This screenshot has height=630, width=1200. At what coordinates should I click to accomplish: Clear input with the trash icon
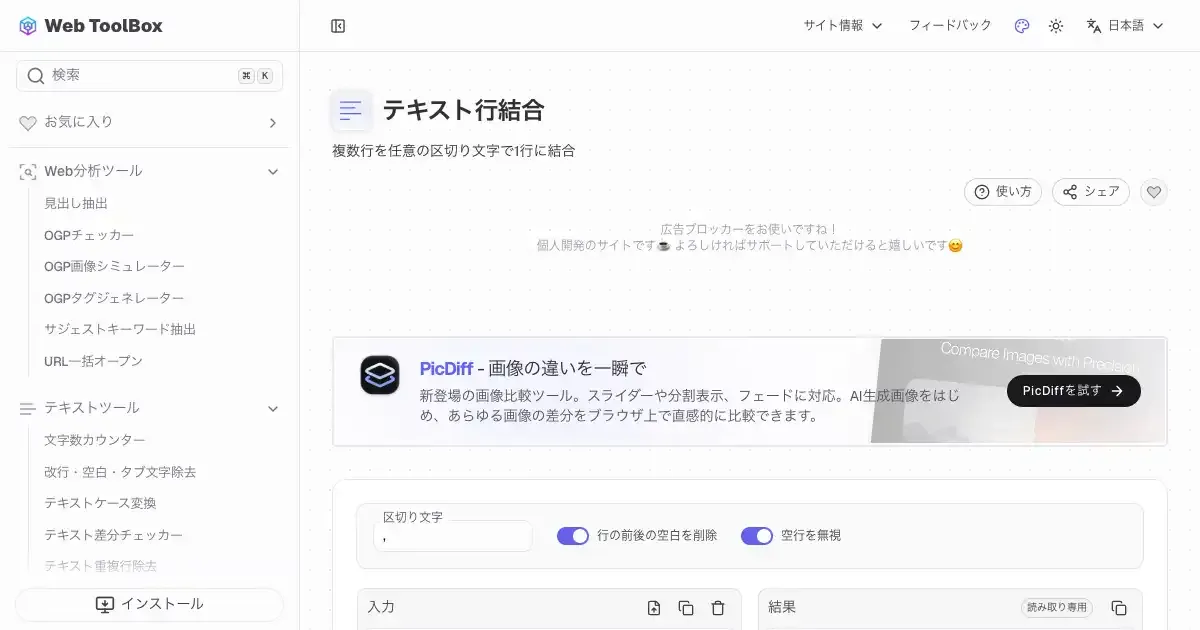click(x=718, y=608)
